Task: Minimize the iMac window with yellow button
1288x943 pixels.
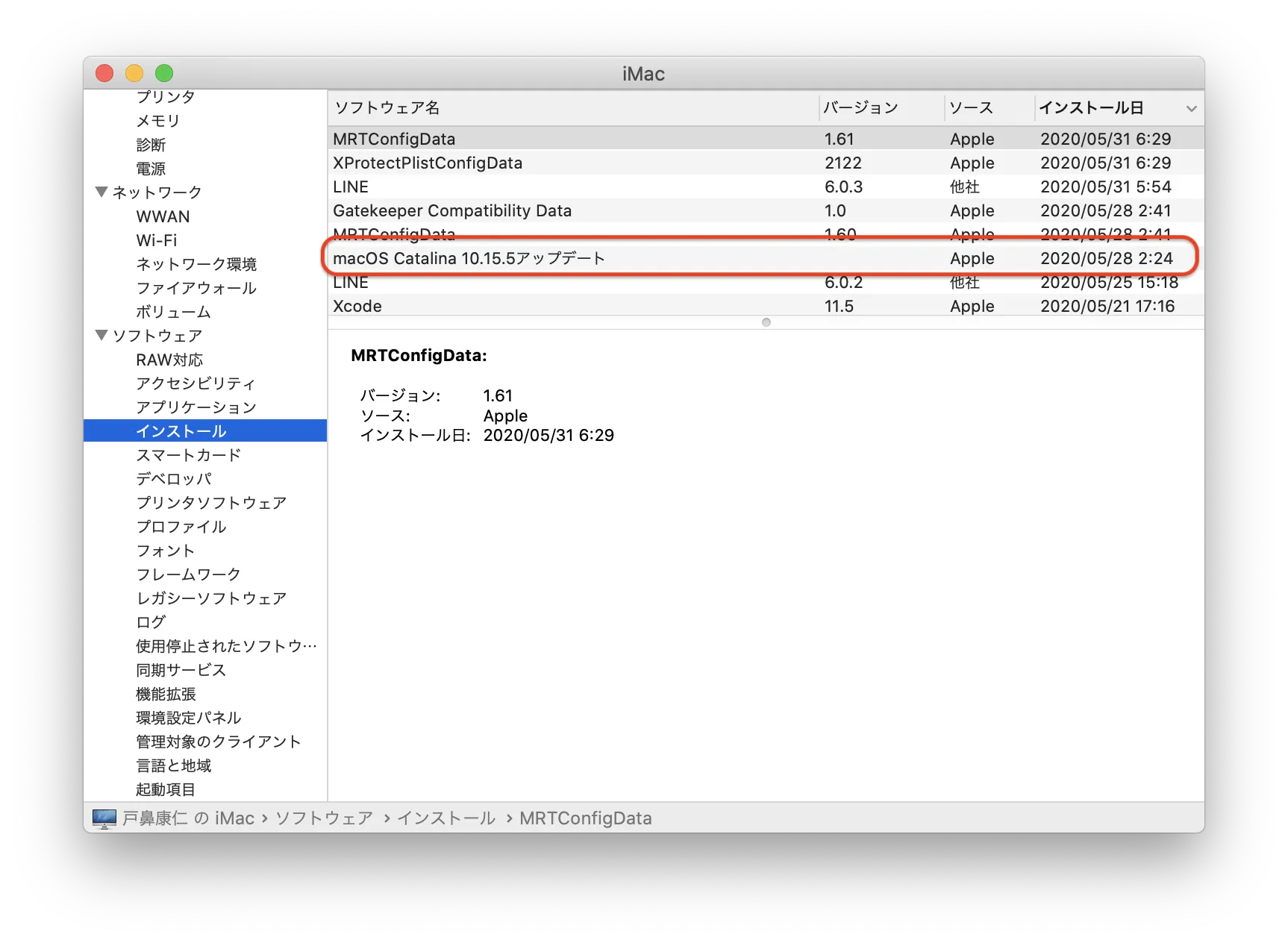Action: coord(134,73)
